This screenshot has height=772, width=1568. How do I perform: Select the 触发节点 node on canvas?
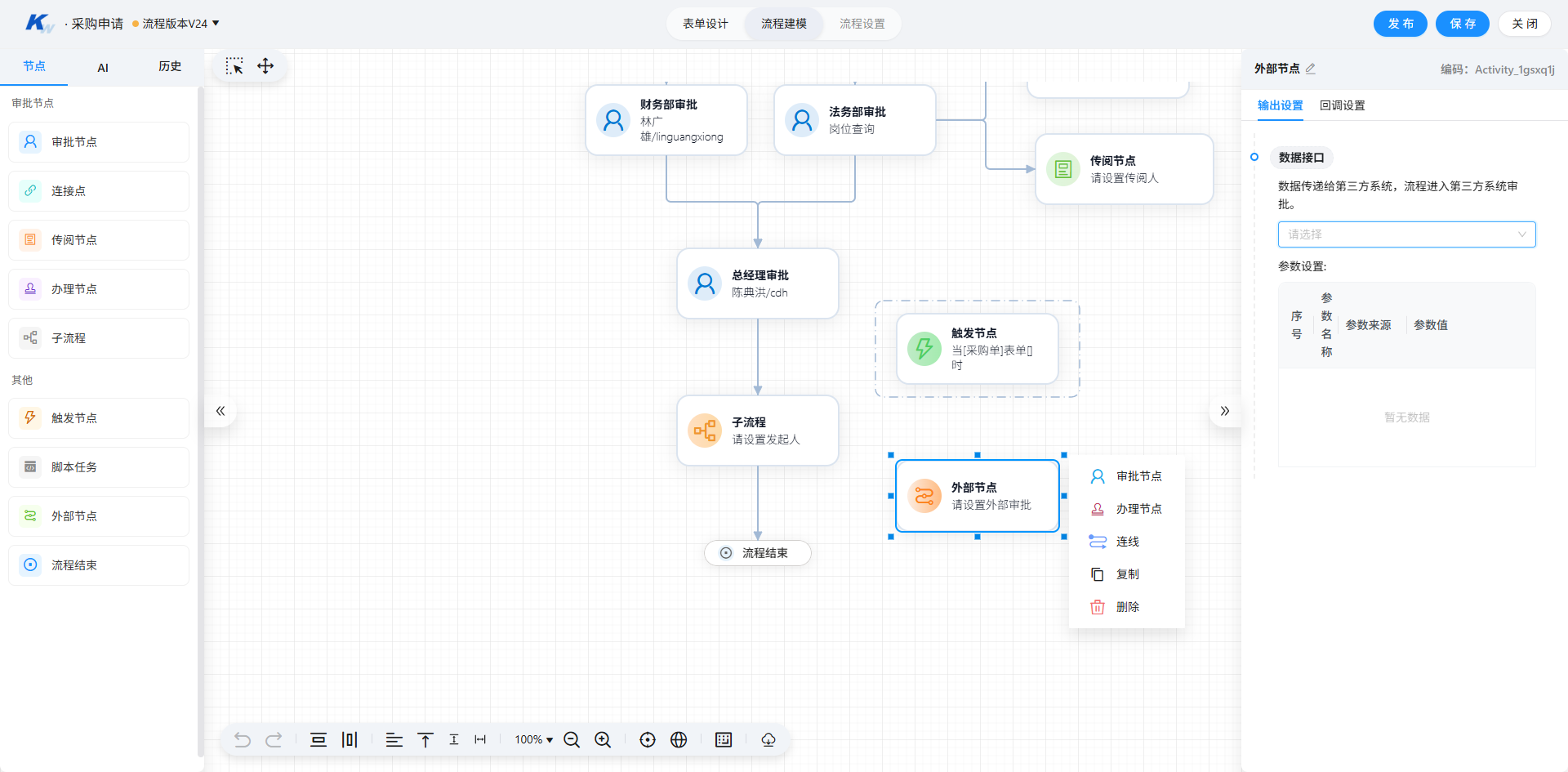tap(978, 349)
